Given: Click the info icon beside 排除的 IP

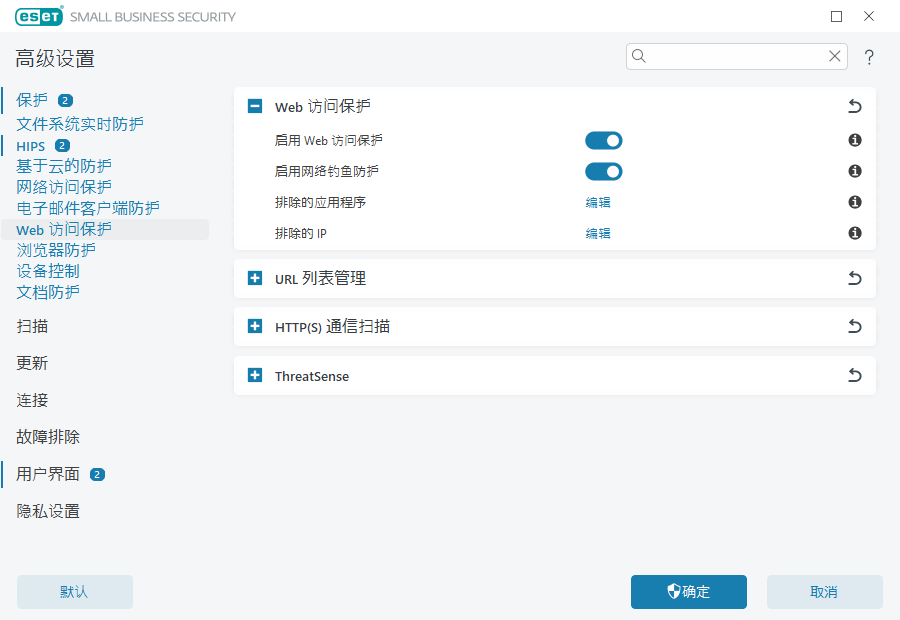Looking at the screenshot, I should click(854, 233).
